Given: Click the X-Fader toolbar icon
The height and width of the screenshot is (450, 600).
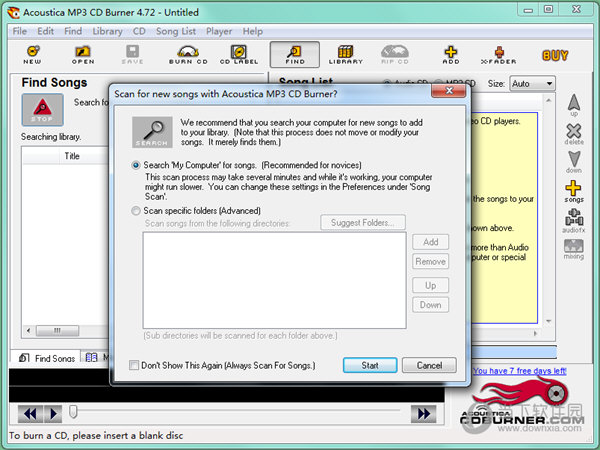Looking at the screenshot, I should [499, 55].
